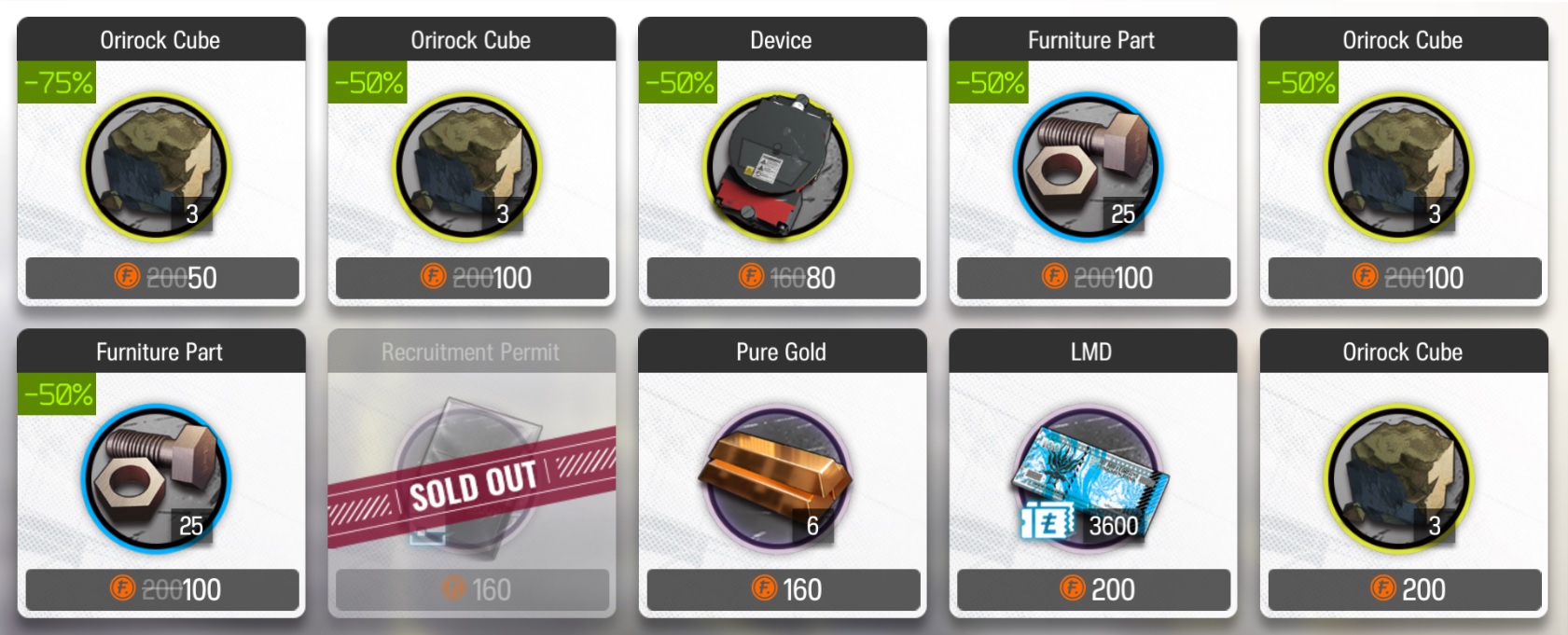Screen dimensions: 1568x635
Task: Open the Device card title header
Action: point(782,39)
